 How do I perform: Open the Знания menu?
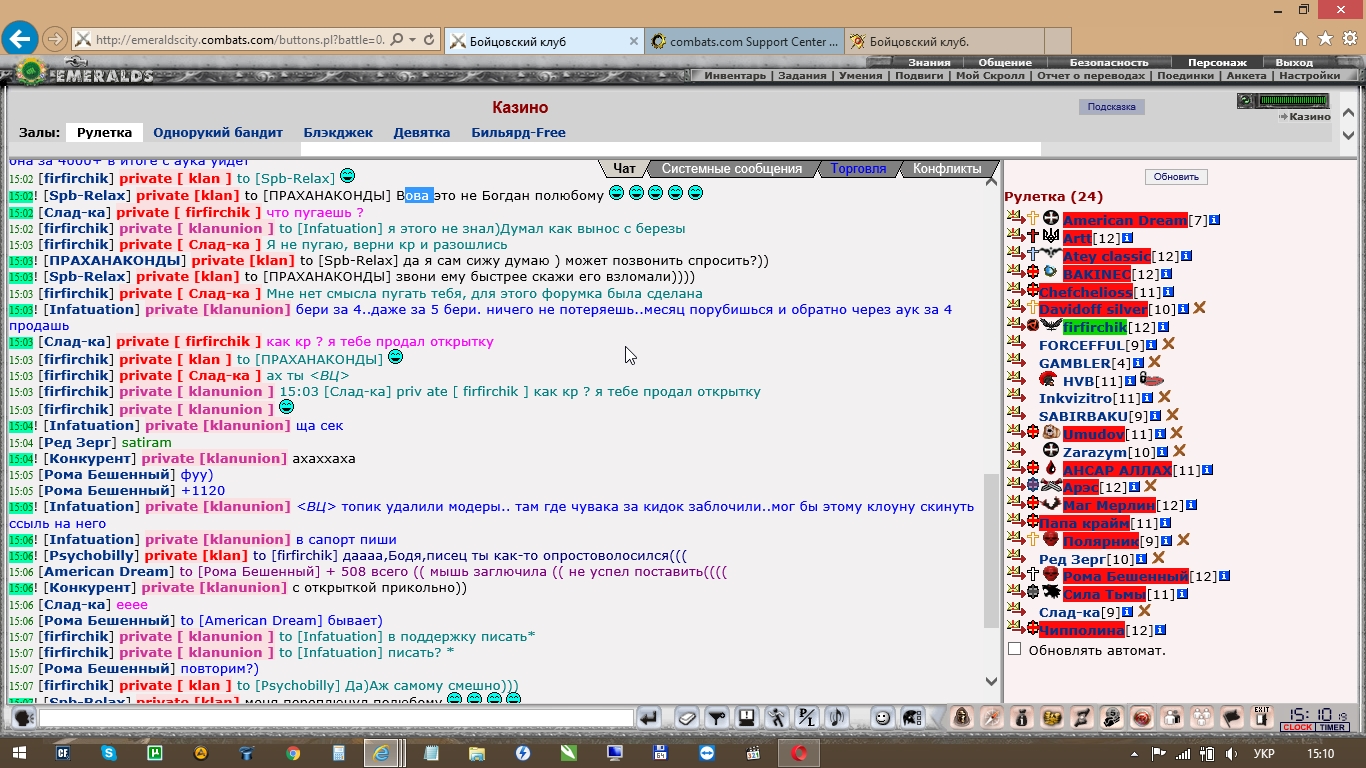tap(929, 62)
